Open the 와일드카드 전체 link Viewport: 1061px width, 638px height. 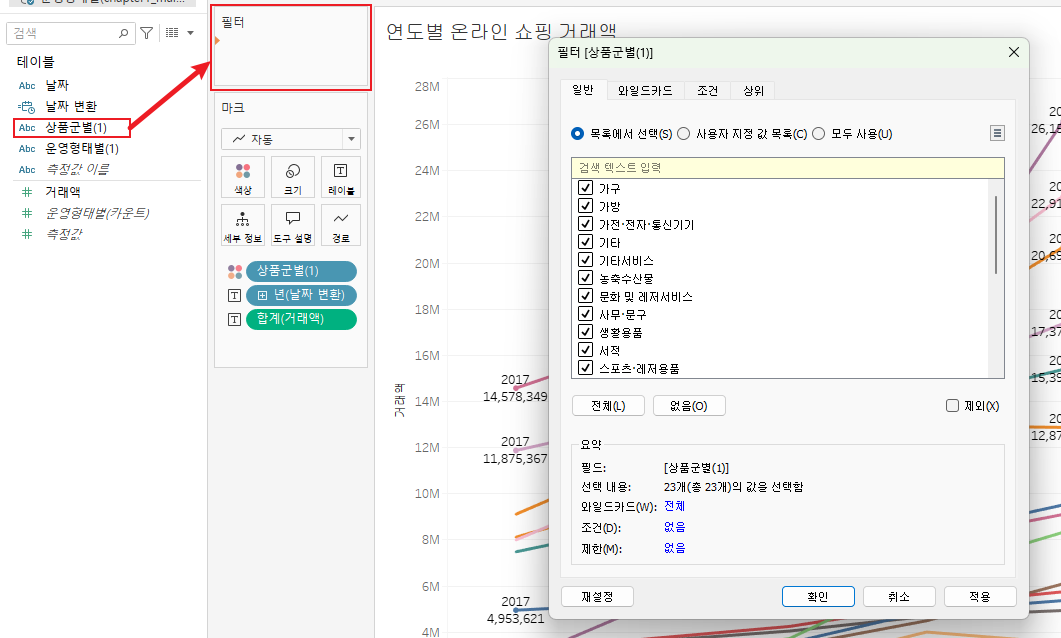coord(675,506)
